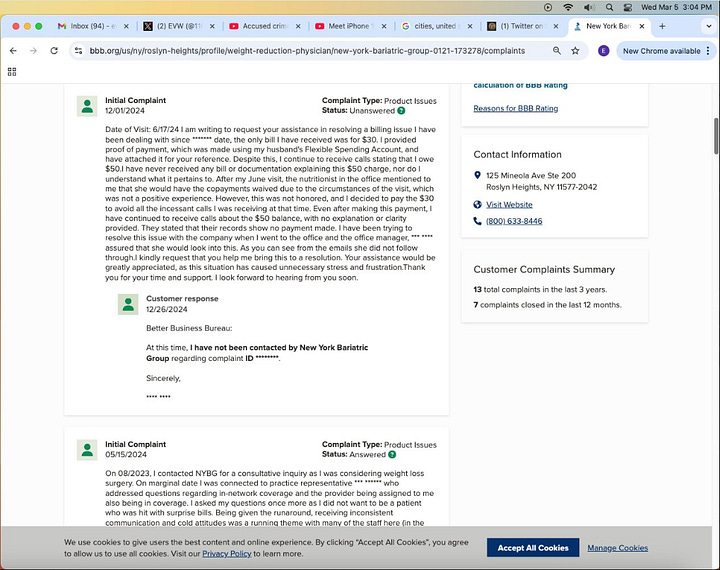Open site information icon in address bar
Viewport: 720px width, 570px height.
pos(79,51)
